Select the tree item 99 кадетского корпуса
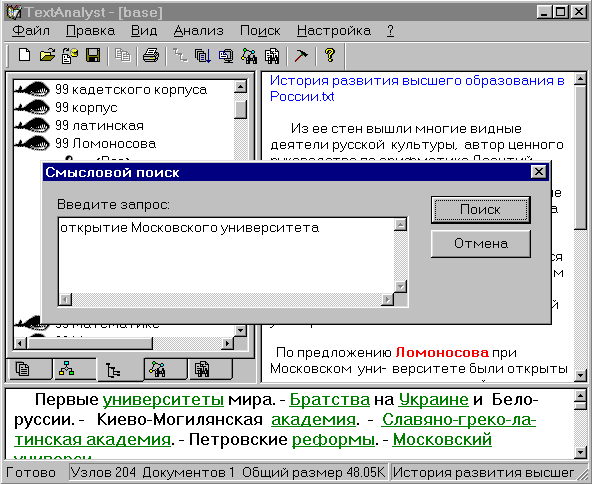 point(131,89)
